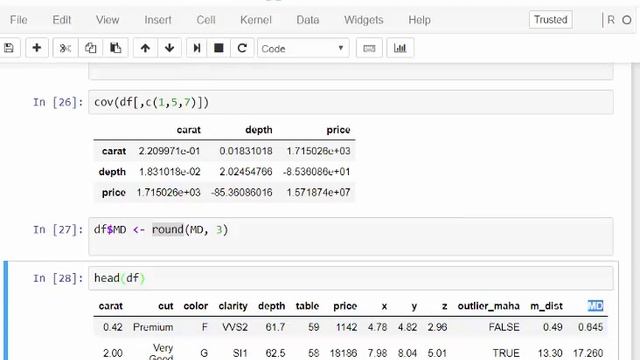Click the clarity column header
Screen dimensions: 640x360
(x=233, y=306)
